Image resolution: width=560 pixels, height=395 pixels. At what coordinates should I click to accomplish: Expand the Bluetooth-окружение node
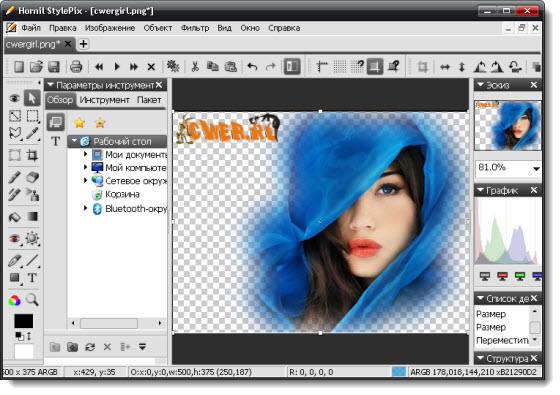[x=85, y=208]
